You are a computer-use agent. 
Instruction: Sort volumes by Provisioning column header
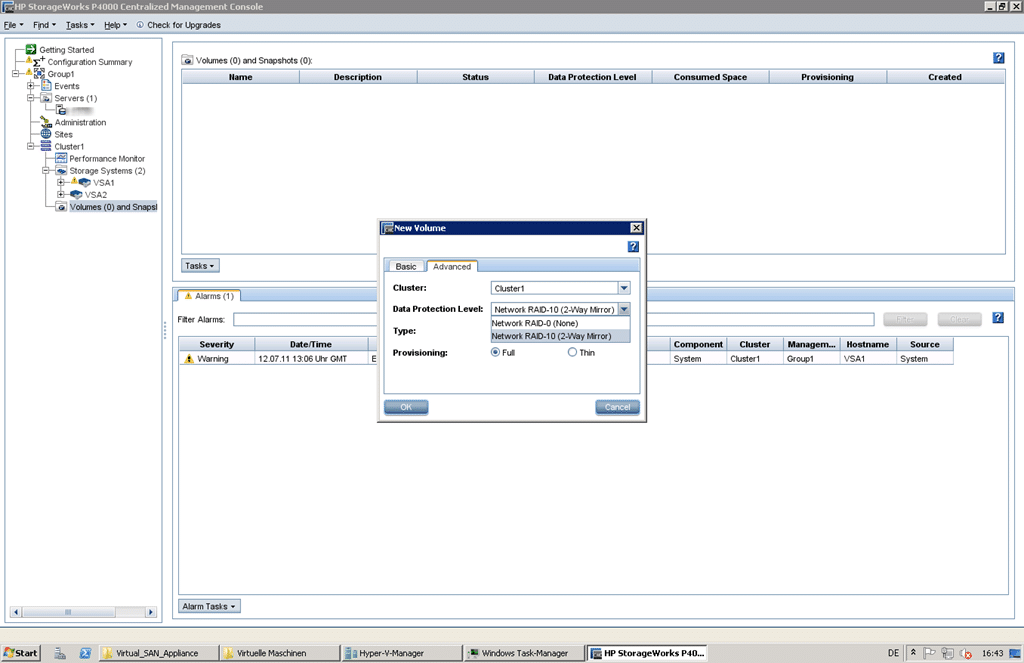pos(827,77)
